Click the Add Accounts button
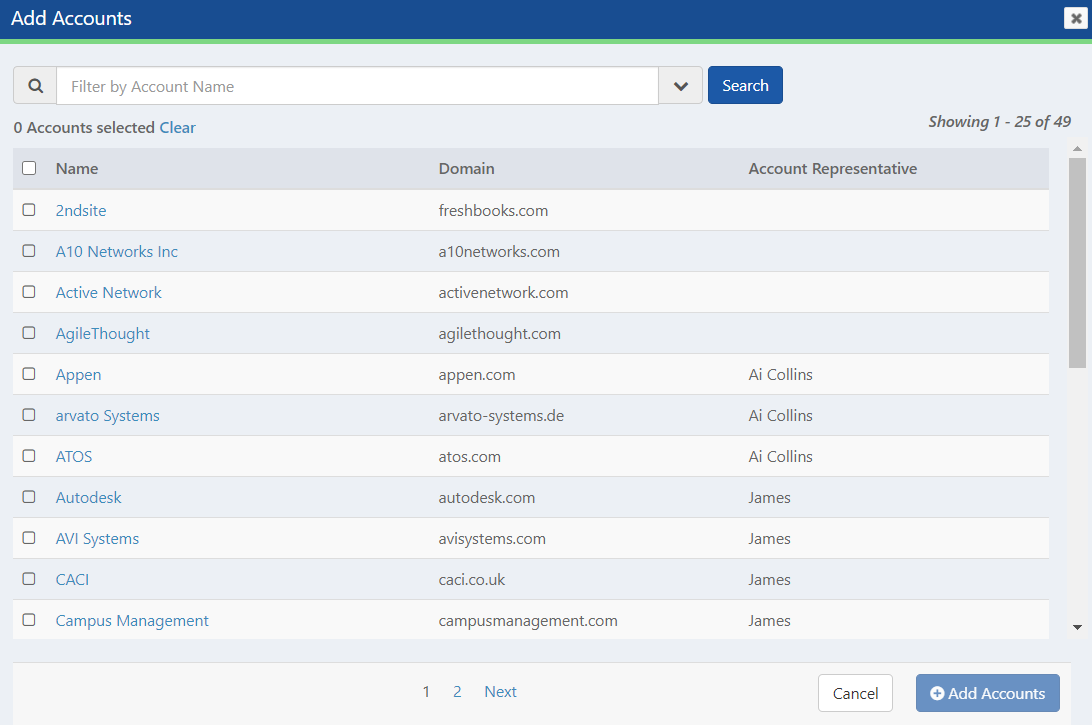1092x725 pixels. 988,693
